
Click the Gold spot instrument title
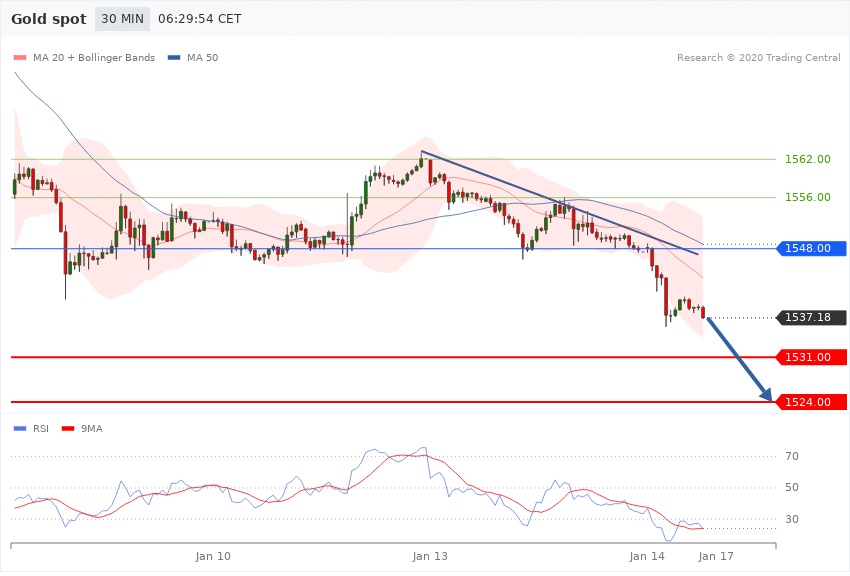[48, 19]
